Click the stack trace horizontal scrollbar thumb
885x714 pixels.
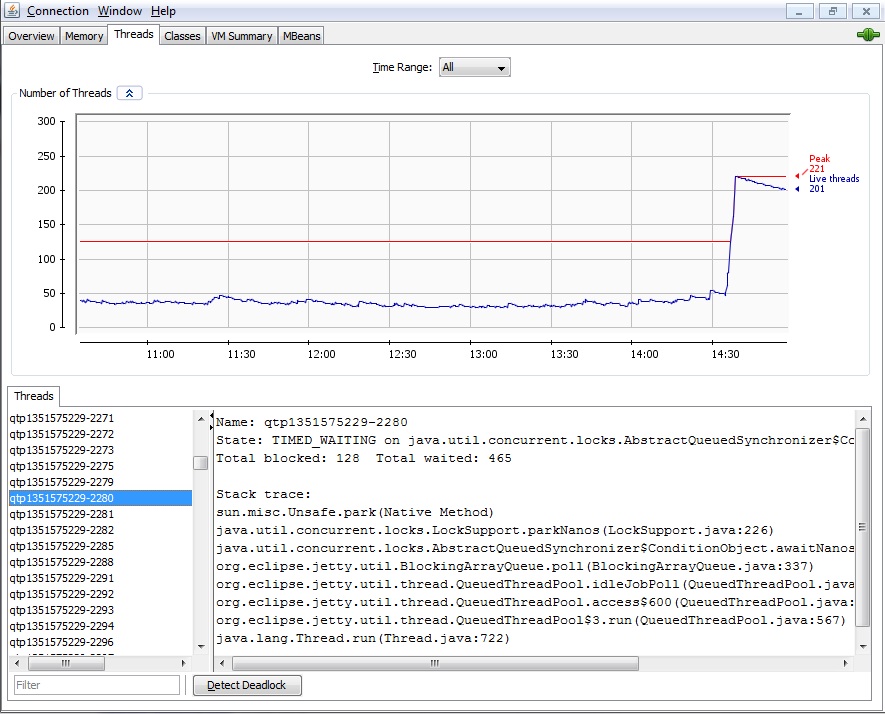pos(435,663)
